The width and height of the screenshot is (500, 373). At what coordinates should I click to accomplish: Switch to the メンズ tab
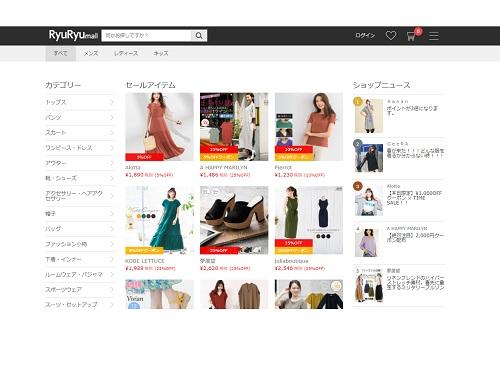[91, 53]
